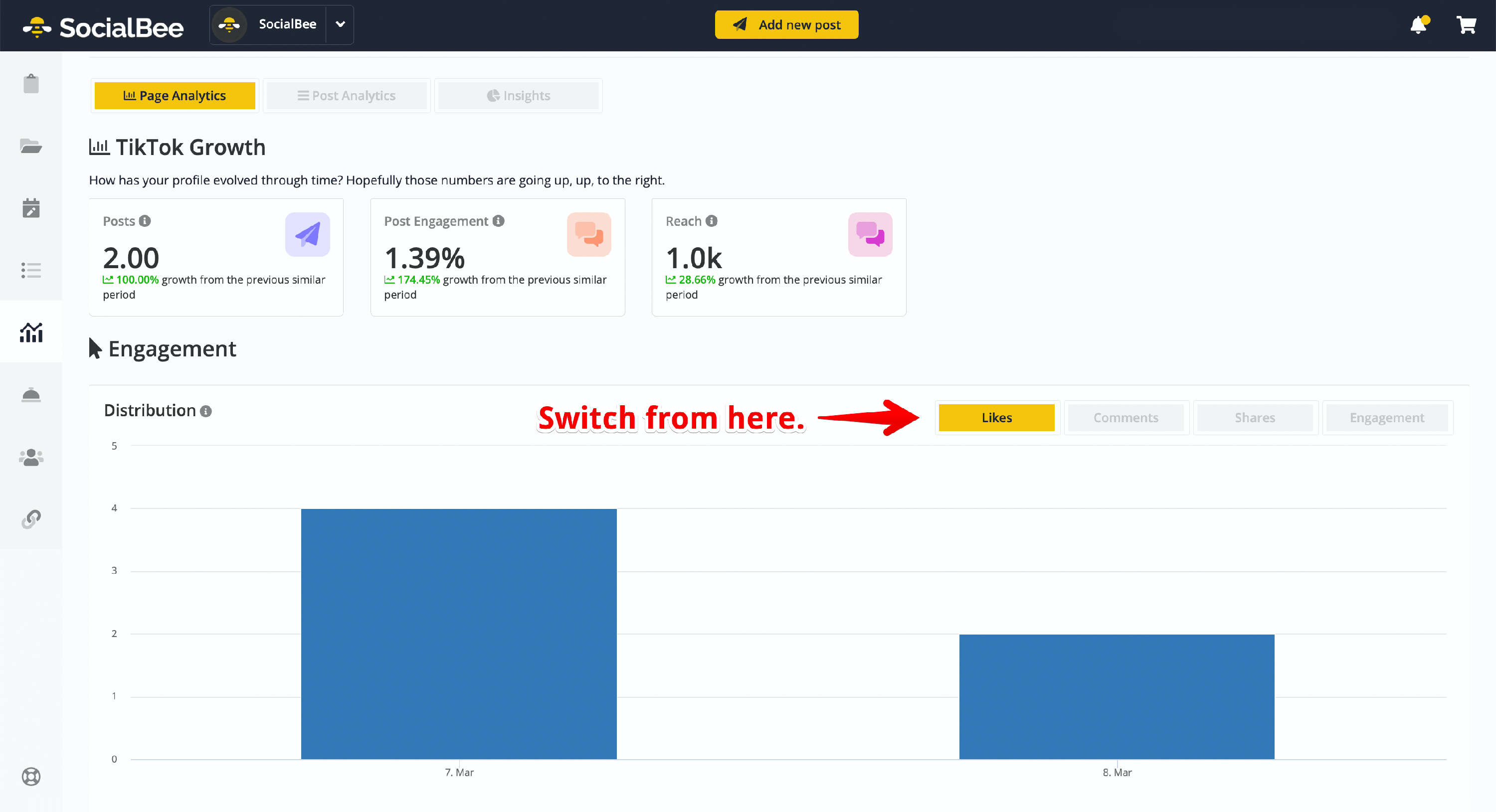This screenshot has height=812, width=1496.
Task: Click the 8. Mar axis label
Action: [x=1118, y=773]
